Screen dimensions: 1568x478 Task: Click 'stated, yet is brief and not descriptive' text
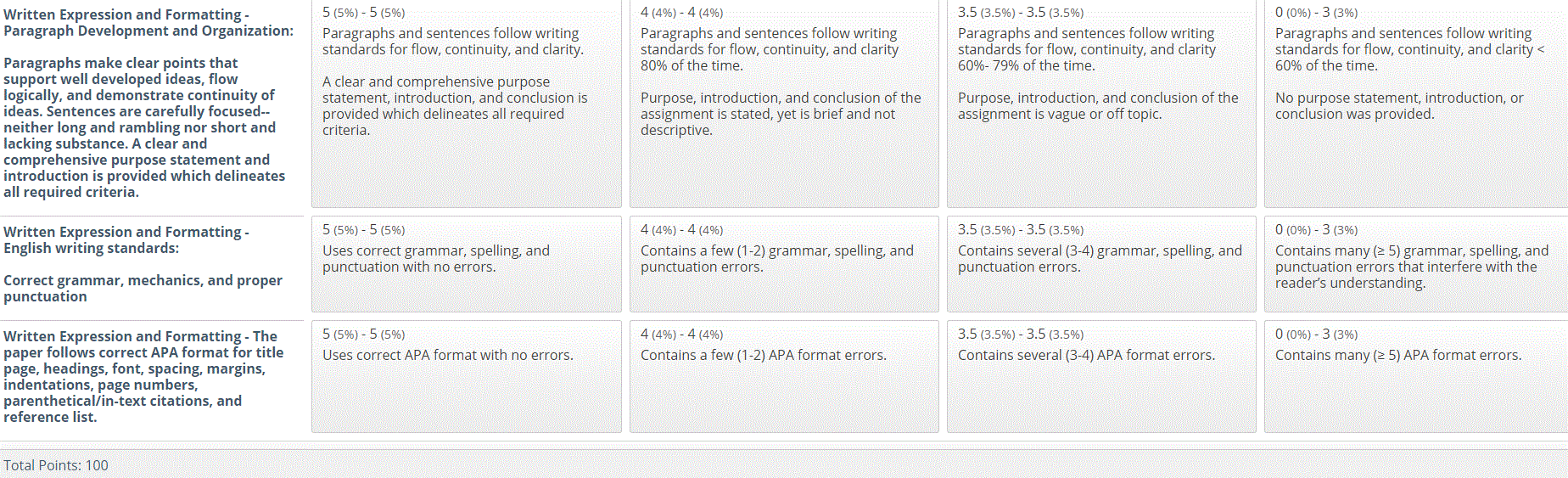768,122
